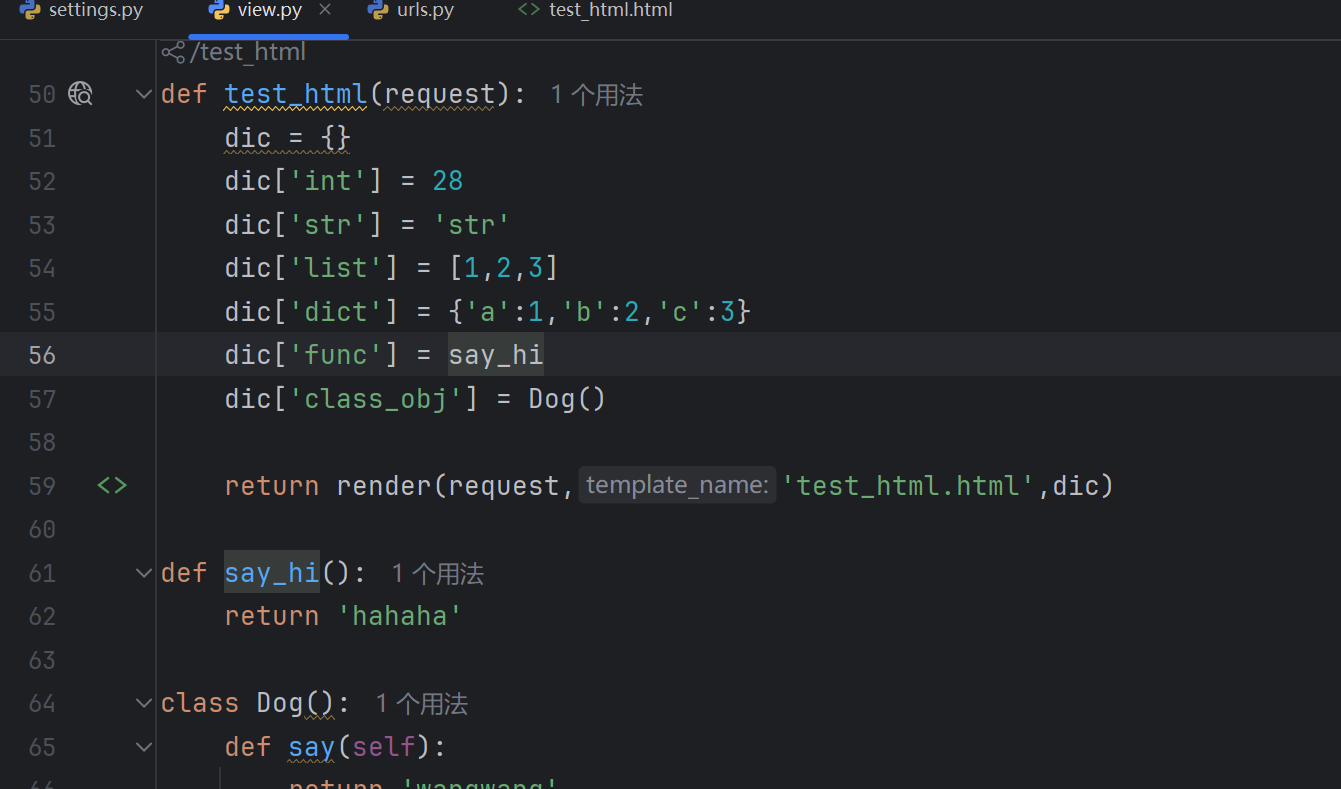The image size is (1341, 789).
Task: Click the template gutter icon on line 59
Action: pyautogui.click(x=112, y=486)
